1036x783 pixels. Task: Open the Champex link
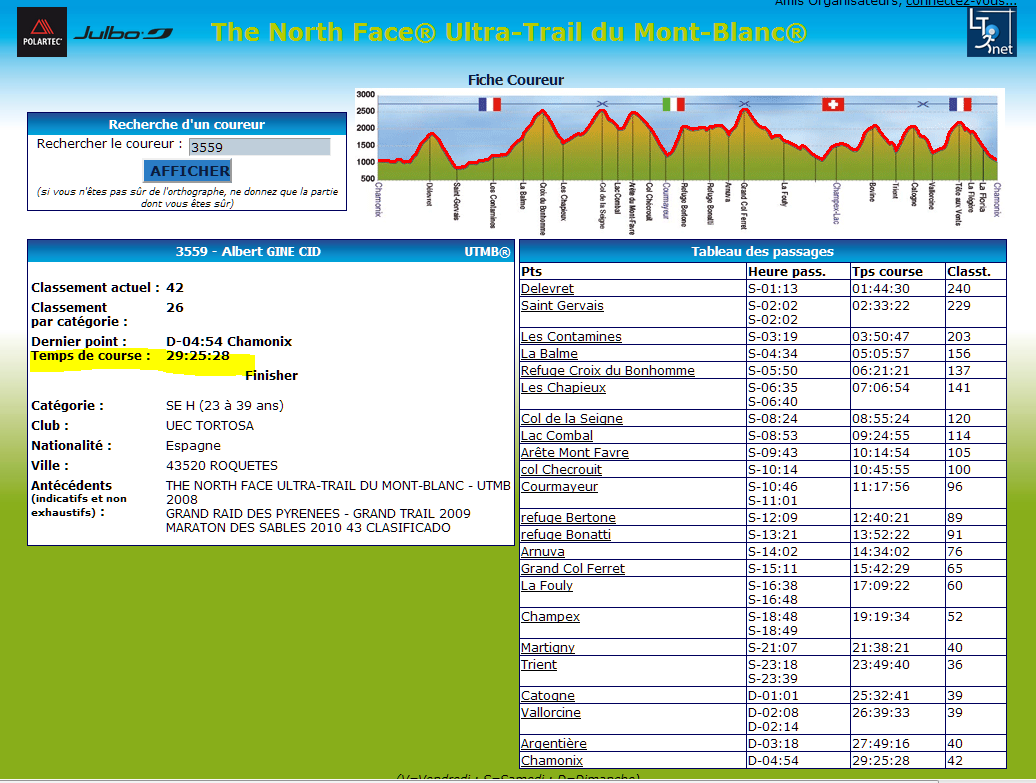pyautogui.click(x=550, y=617)
